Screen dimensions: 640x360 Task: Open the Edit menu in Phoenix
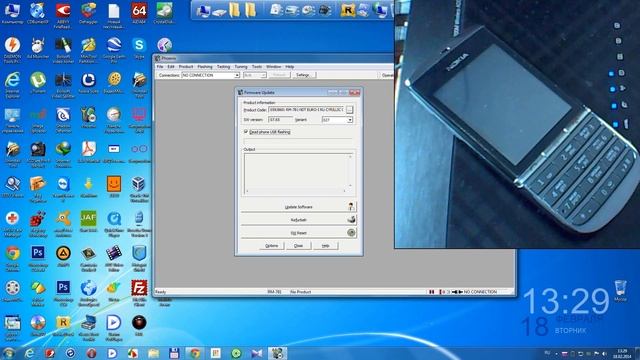[171, 67]
